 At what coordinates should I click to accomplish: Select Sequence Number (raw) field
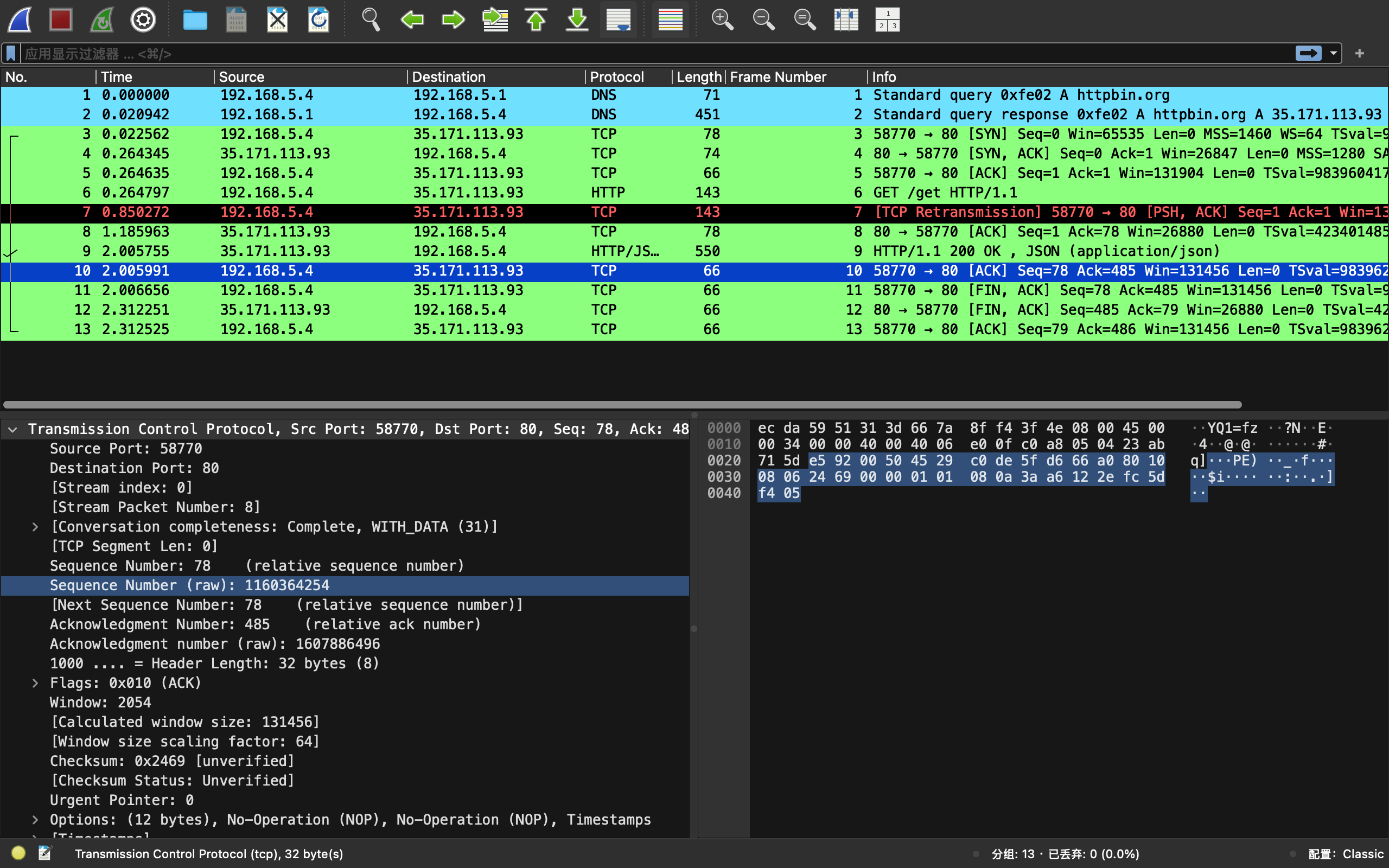tap(345, 585)
